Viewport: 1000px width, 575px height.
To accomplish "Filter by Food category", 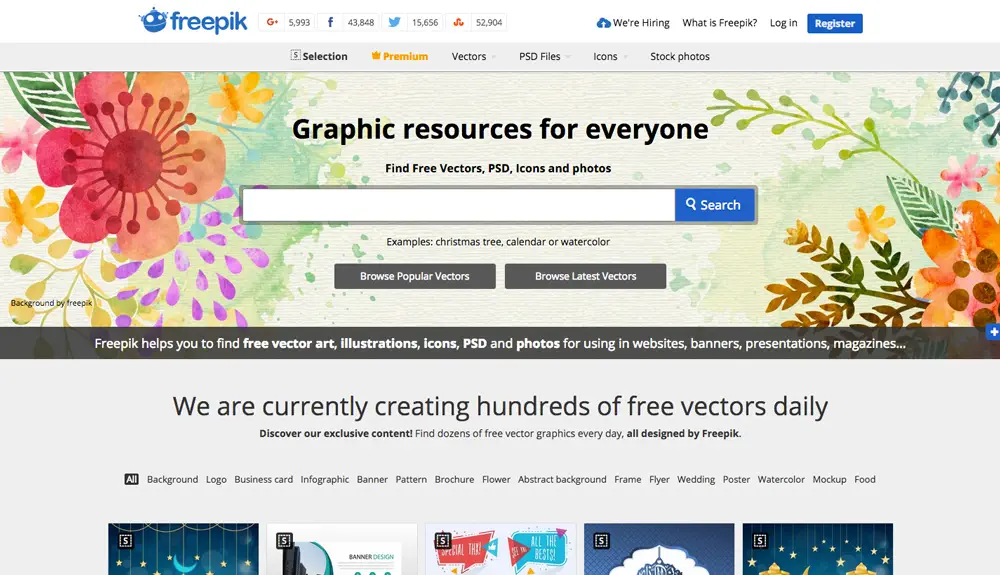I will pos(865,479).
